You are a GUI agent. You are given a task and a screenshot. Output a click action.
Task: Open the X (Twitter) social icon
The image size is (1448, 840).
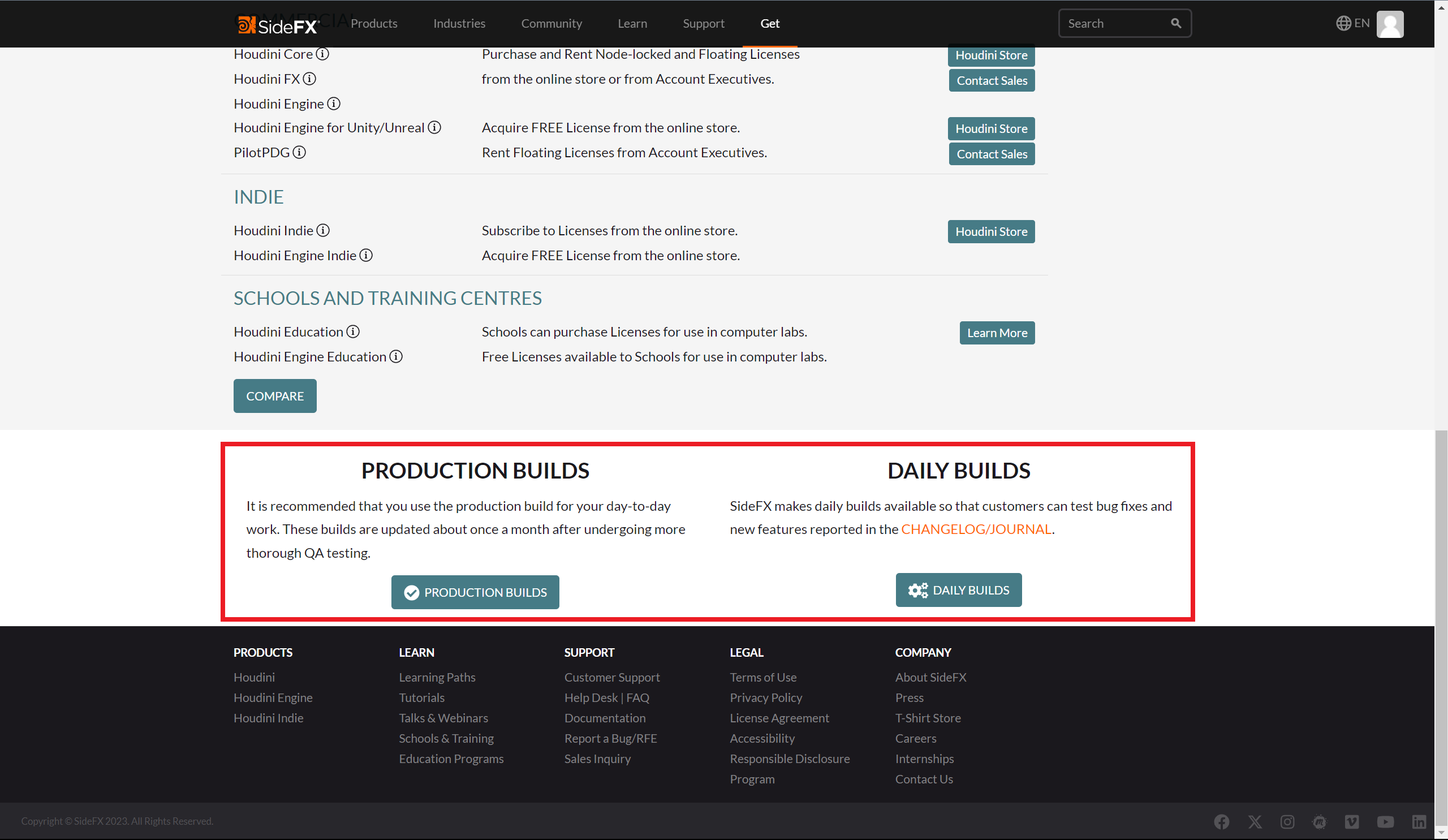tap(1255, 821)
